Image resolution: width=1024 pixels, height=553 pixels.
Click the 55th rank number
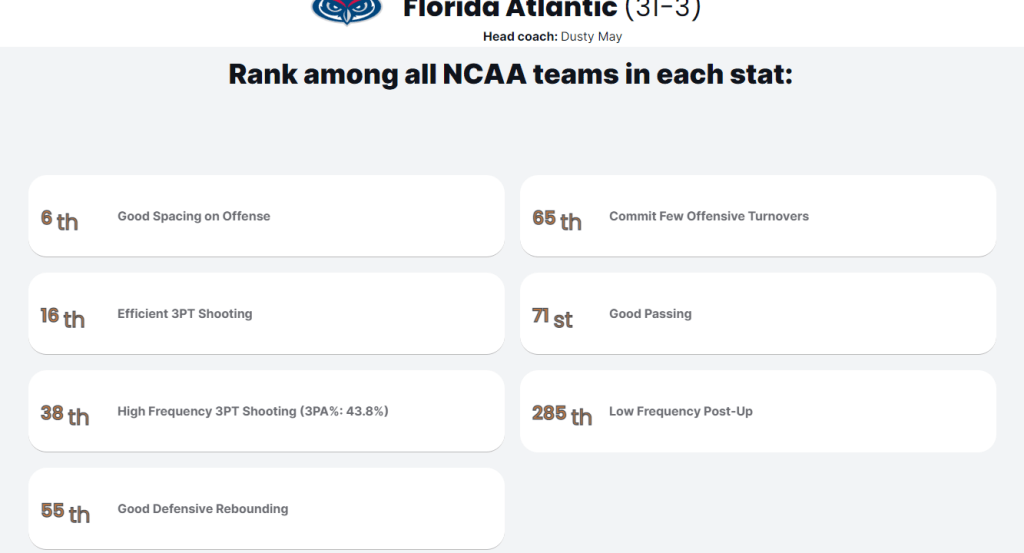[65, 511]
